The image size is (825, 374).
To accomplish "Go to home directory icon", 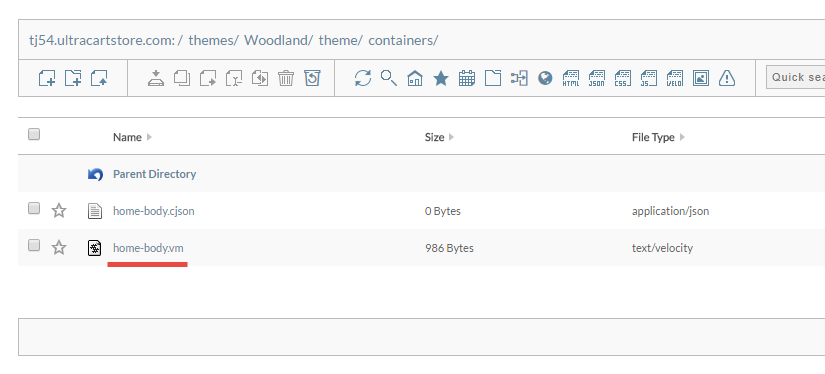I will tap(415, 78).
